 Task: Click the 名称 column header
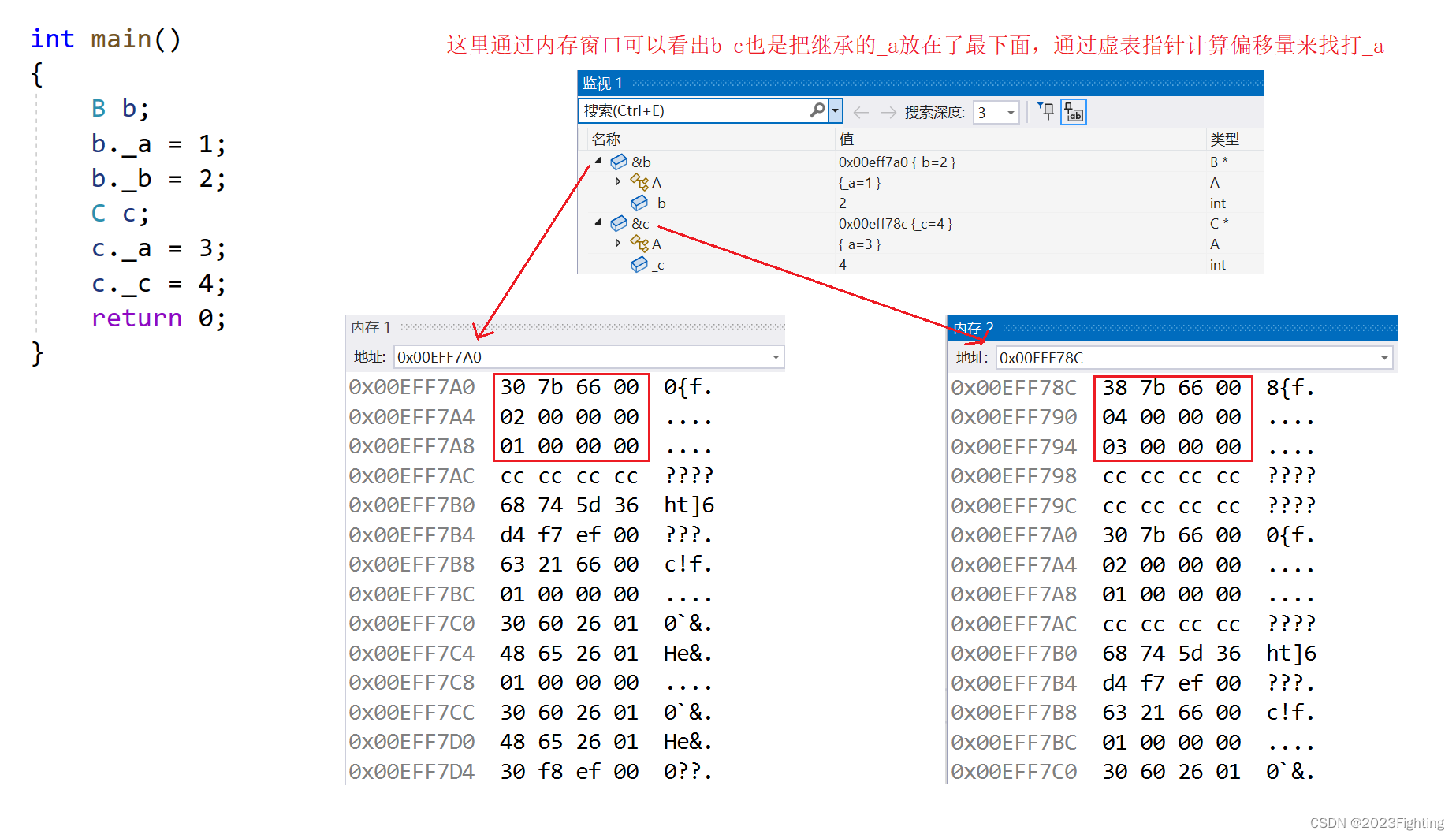click(x=606, y=139)
